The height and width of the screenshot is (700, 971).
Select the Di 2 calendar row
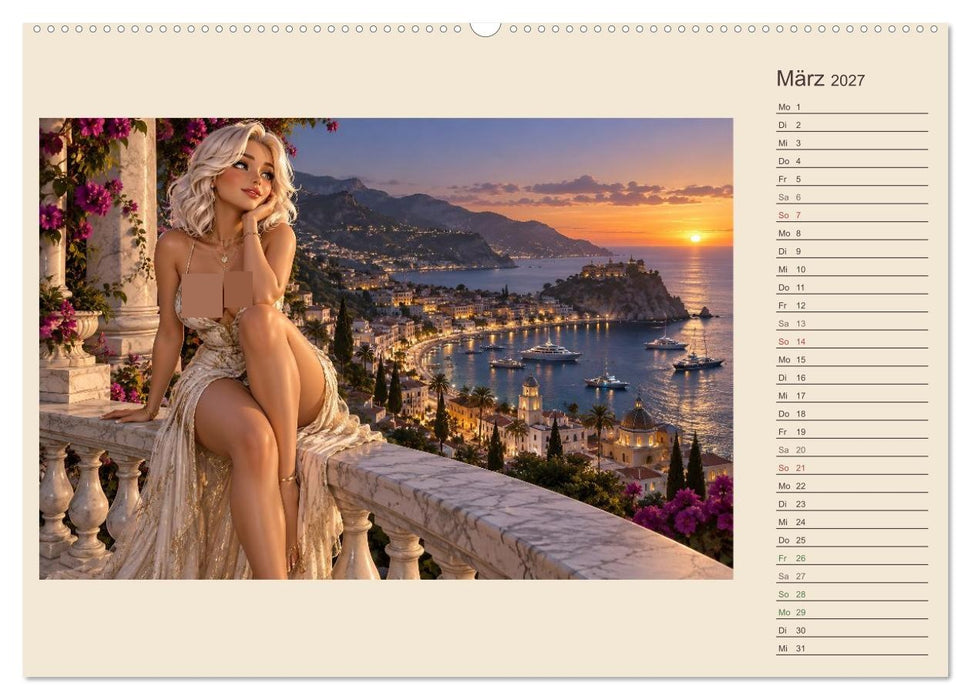click(x=852, y=125)
